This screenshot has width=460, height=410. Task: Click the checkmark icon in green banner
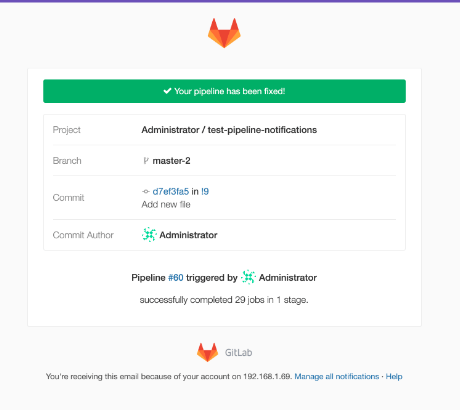(x=167, y=91)
